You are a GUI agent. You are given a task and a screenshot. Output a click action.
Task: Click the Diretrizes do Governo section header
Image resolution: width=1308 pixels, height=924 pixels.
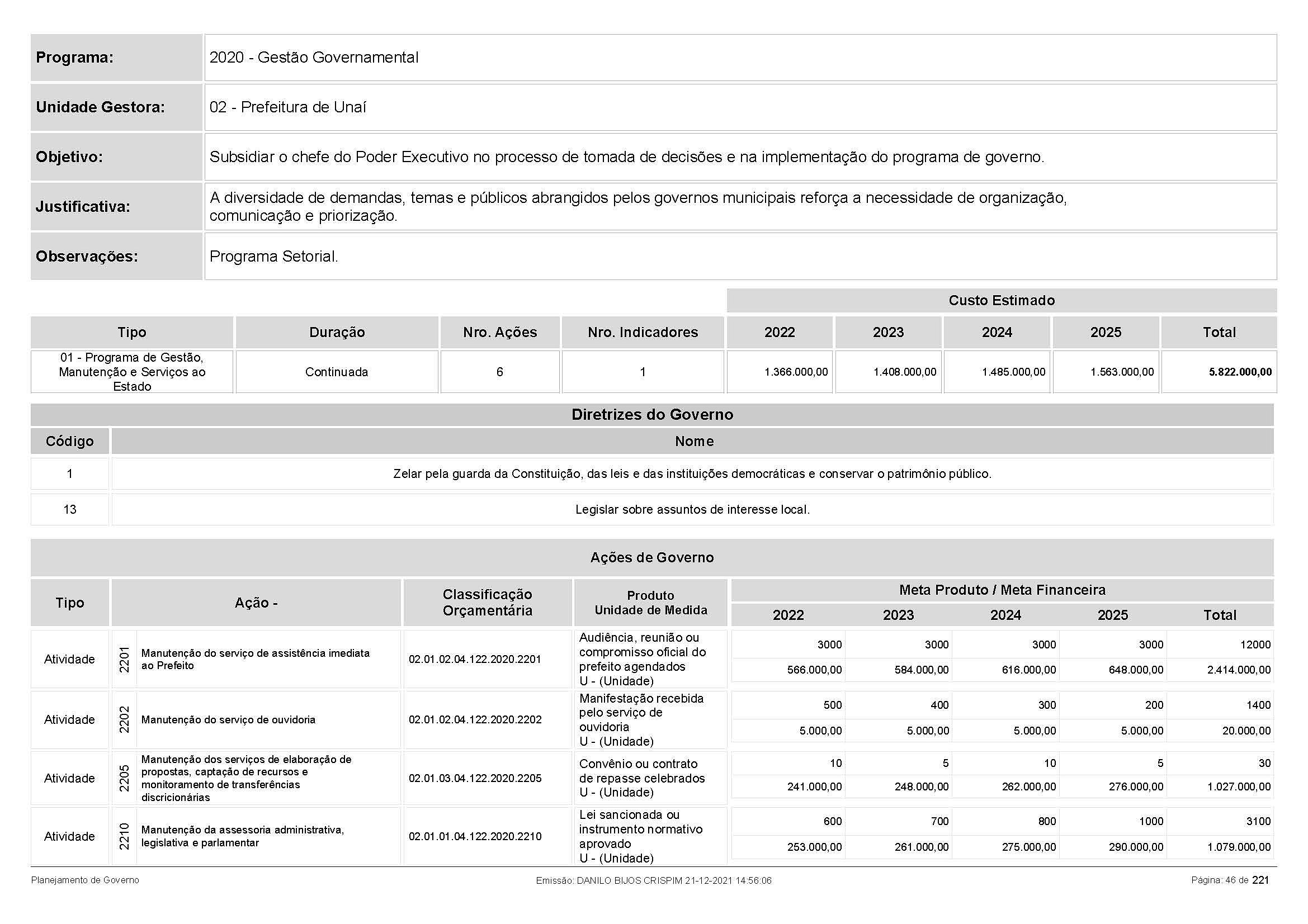651,414
